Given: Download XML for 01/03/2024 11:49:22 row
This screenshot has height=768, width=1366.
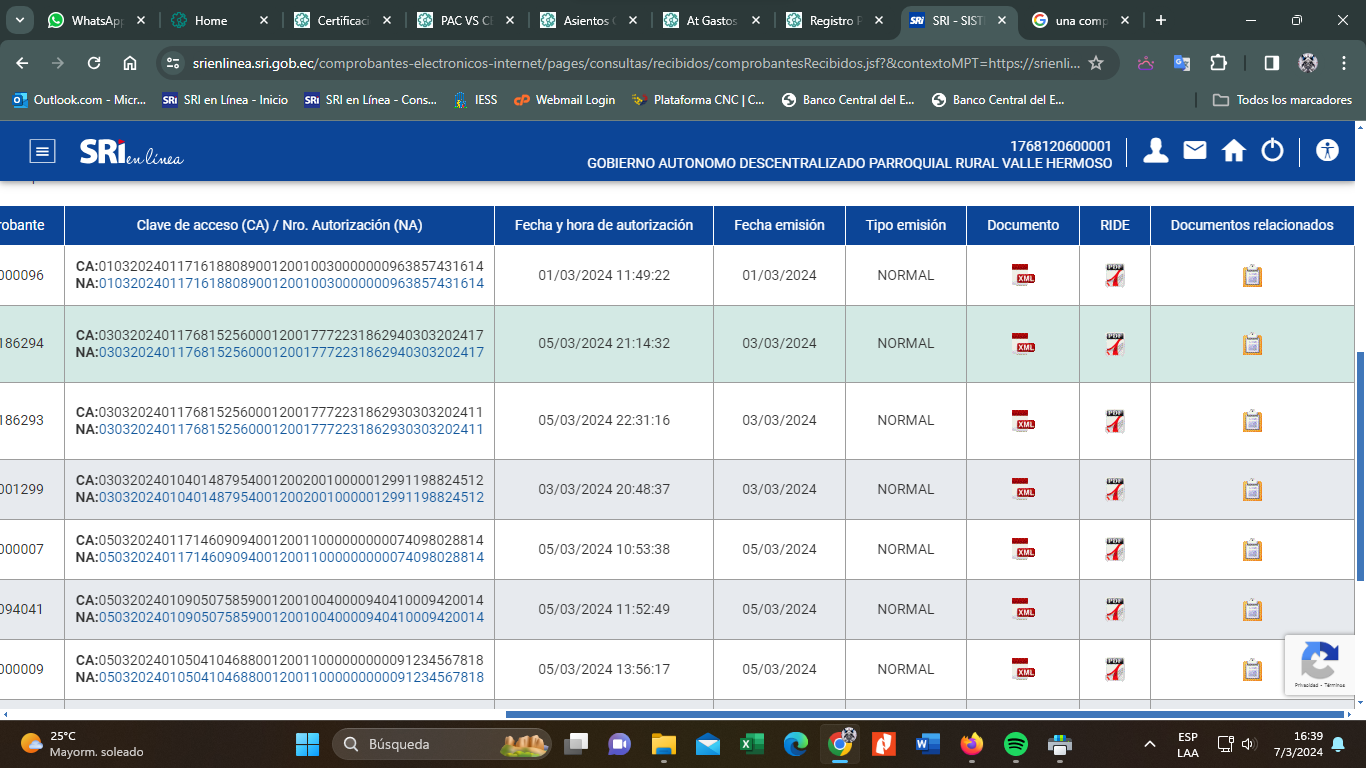Looking at the screenshot, I should 1023,276.
